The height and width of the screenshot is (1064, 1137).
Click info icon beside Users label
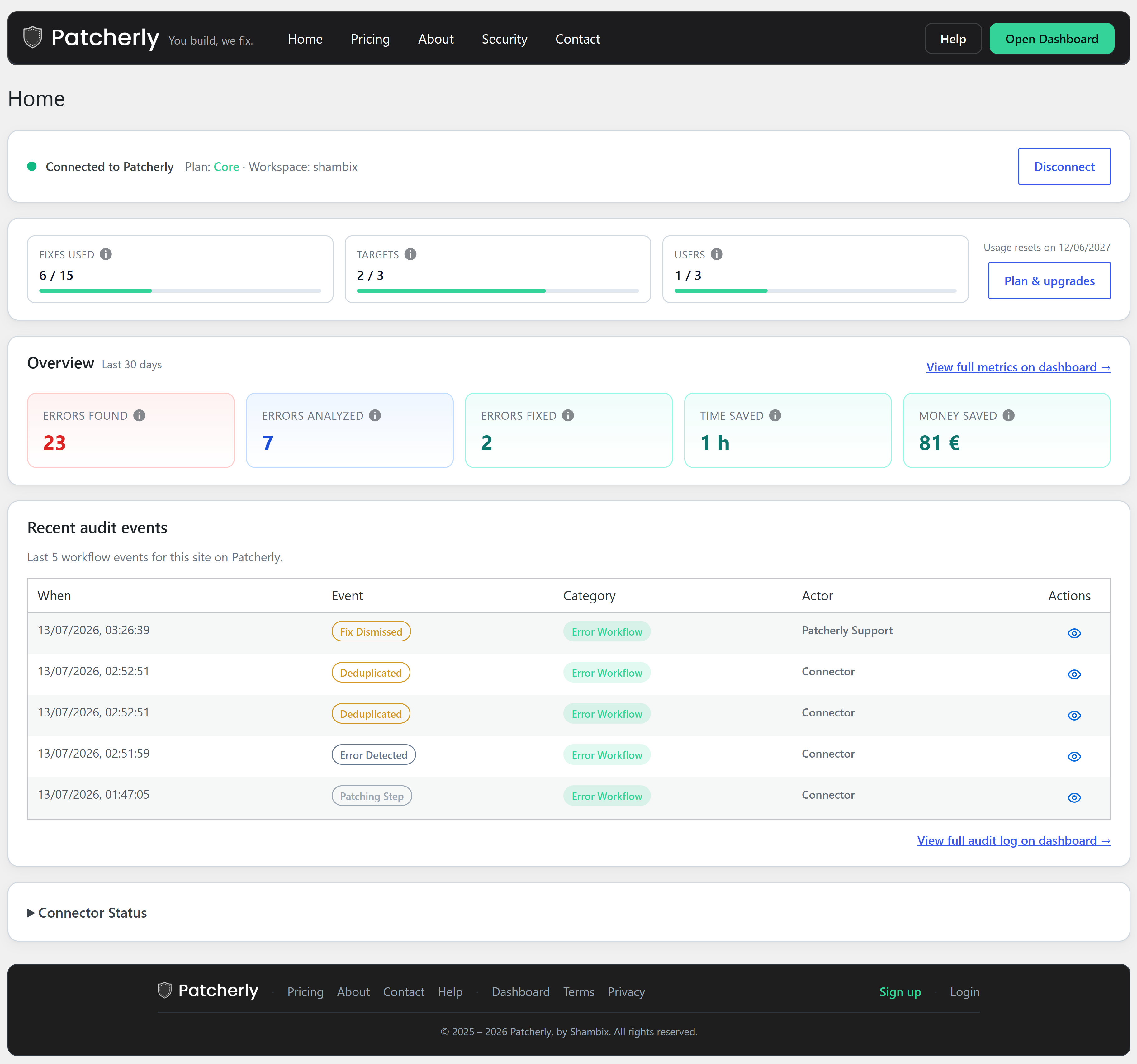pos(717,254)
